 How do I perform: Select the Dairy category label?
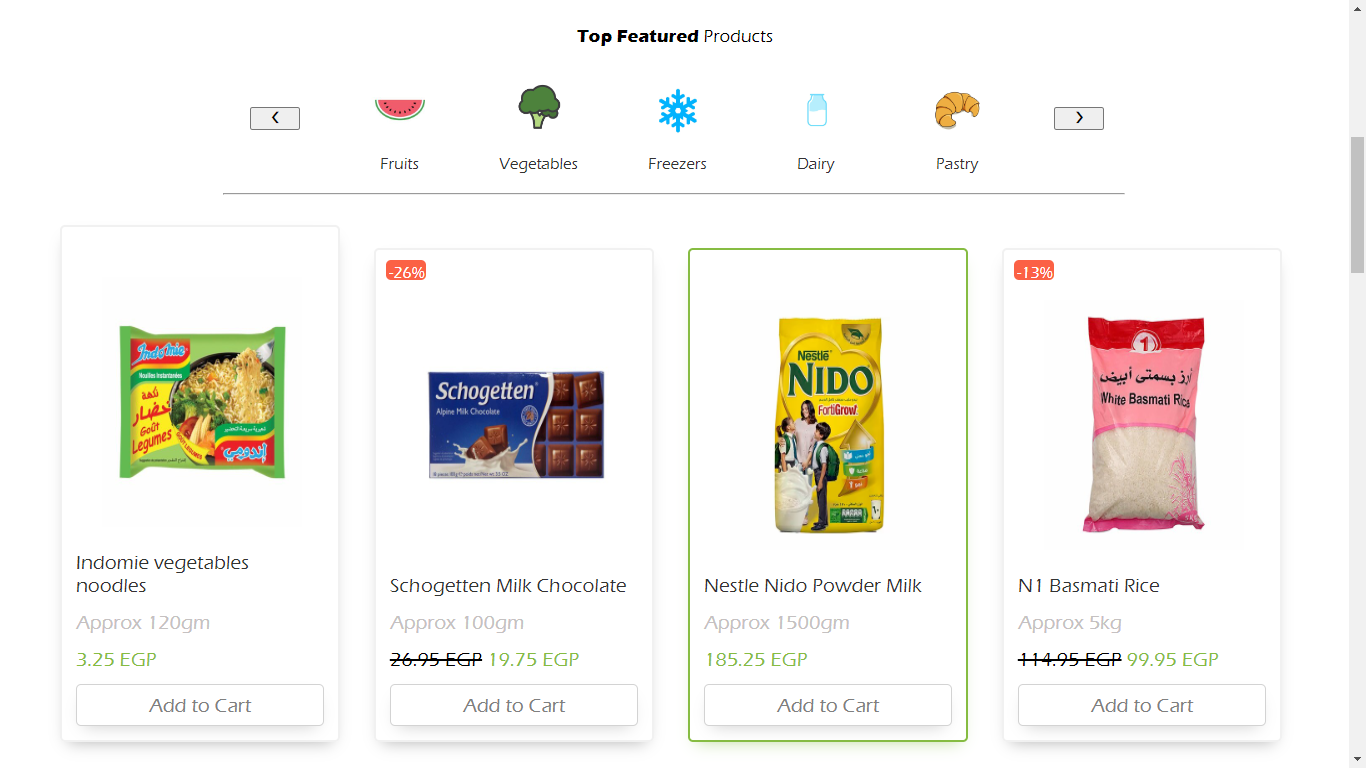815,163
